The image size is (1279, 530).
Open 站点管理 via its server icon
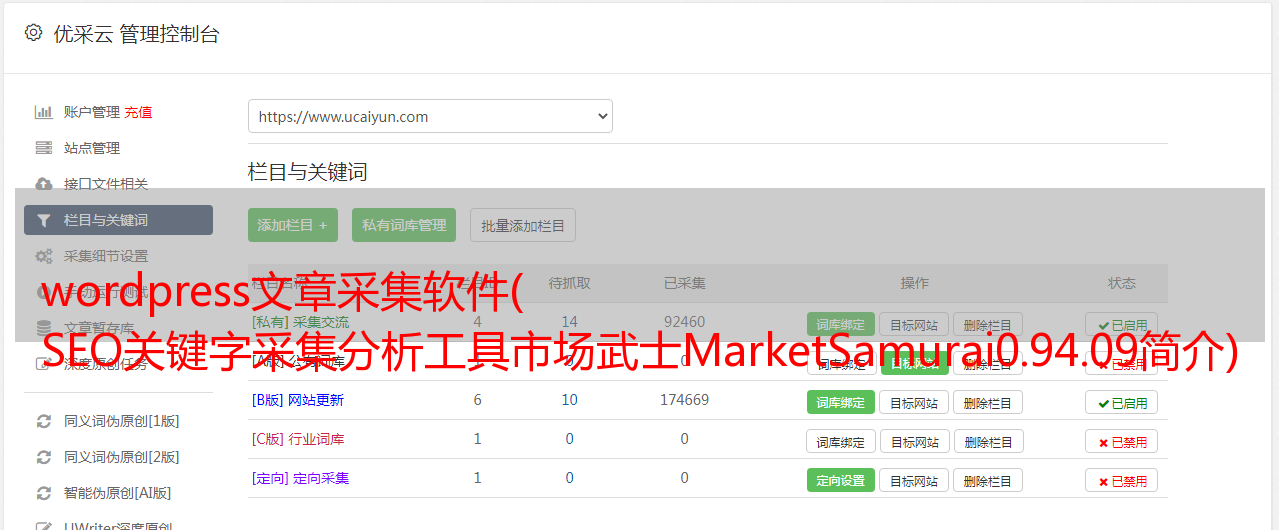click(x=43, y=148)
